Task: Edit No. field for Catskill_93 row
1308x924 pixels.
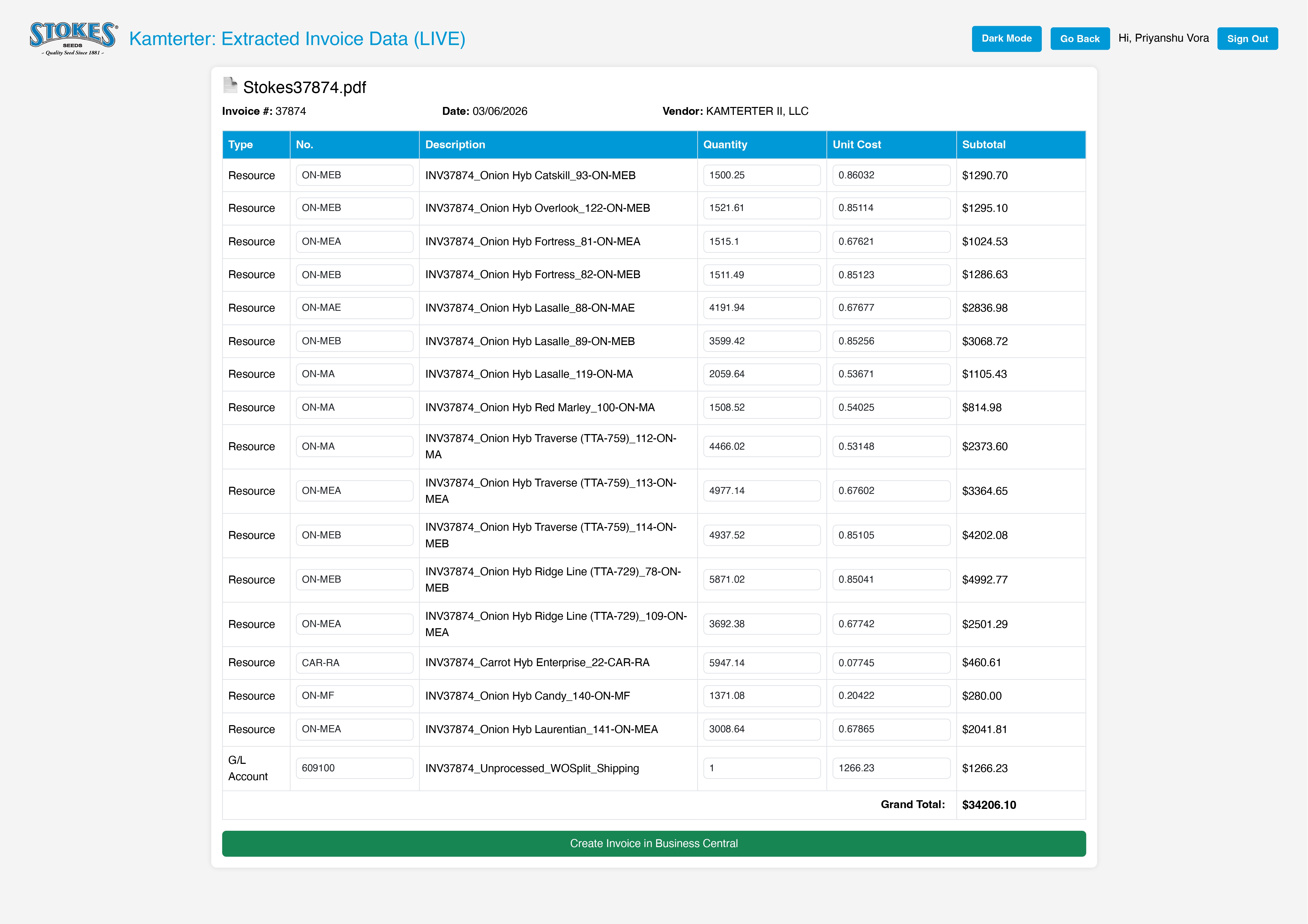Action: [x=354, y=175]
